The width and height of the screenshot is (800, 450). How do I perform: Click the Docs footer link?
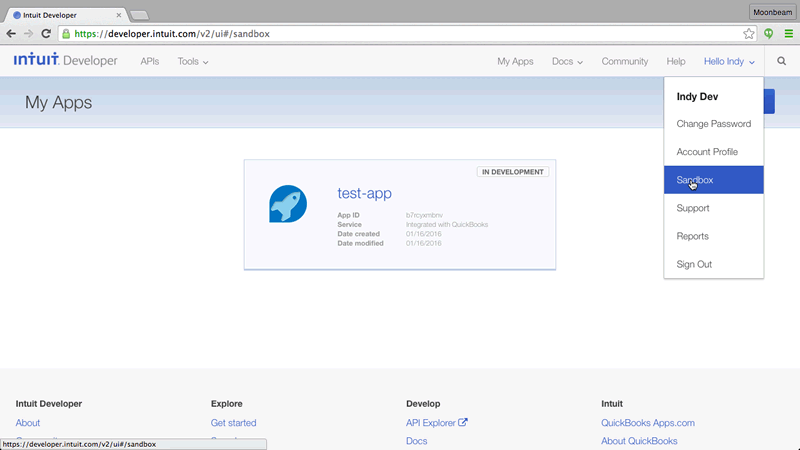(416, 441)
